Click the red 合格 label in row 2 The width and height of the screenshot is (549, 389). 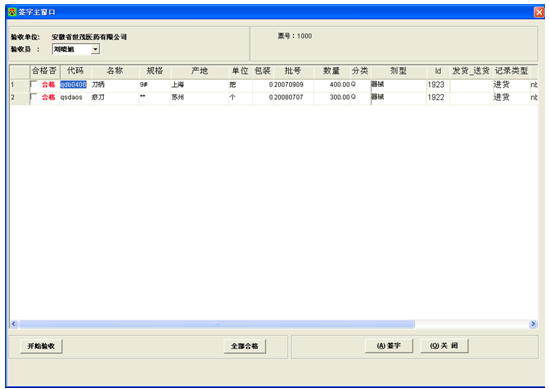pyautogui.click(x=49, y=97)
